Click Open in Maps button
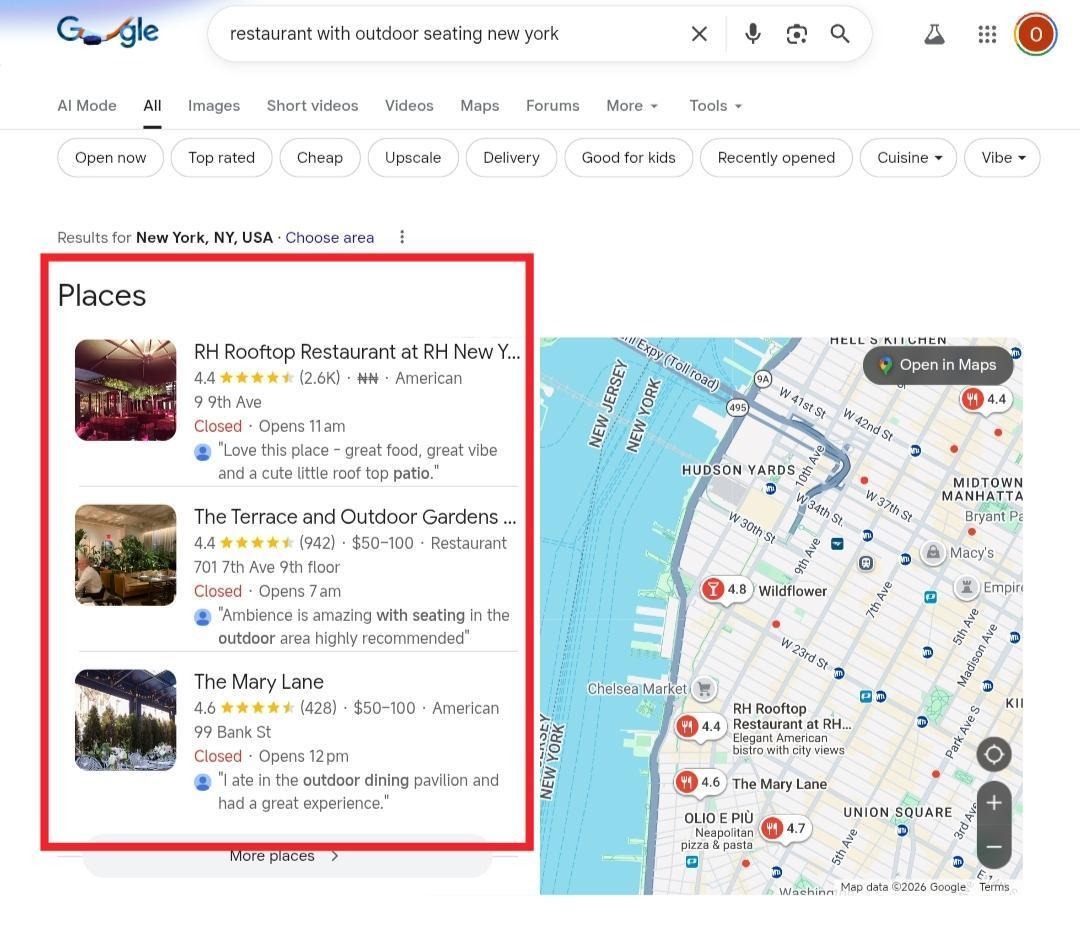This screenshot has height=927, width=1080. click(938, 365)
